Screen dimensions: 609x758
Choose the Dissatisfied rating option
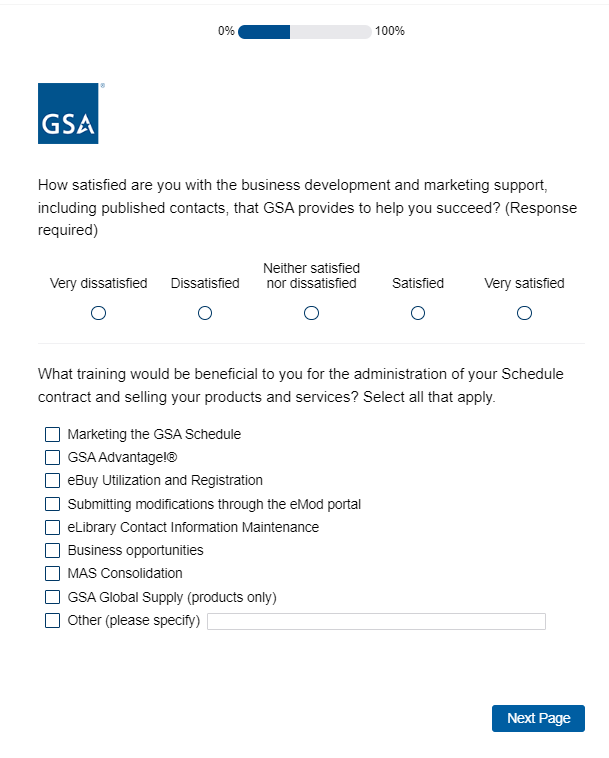[x=205, y=313]
